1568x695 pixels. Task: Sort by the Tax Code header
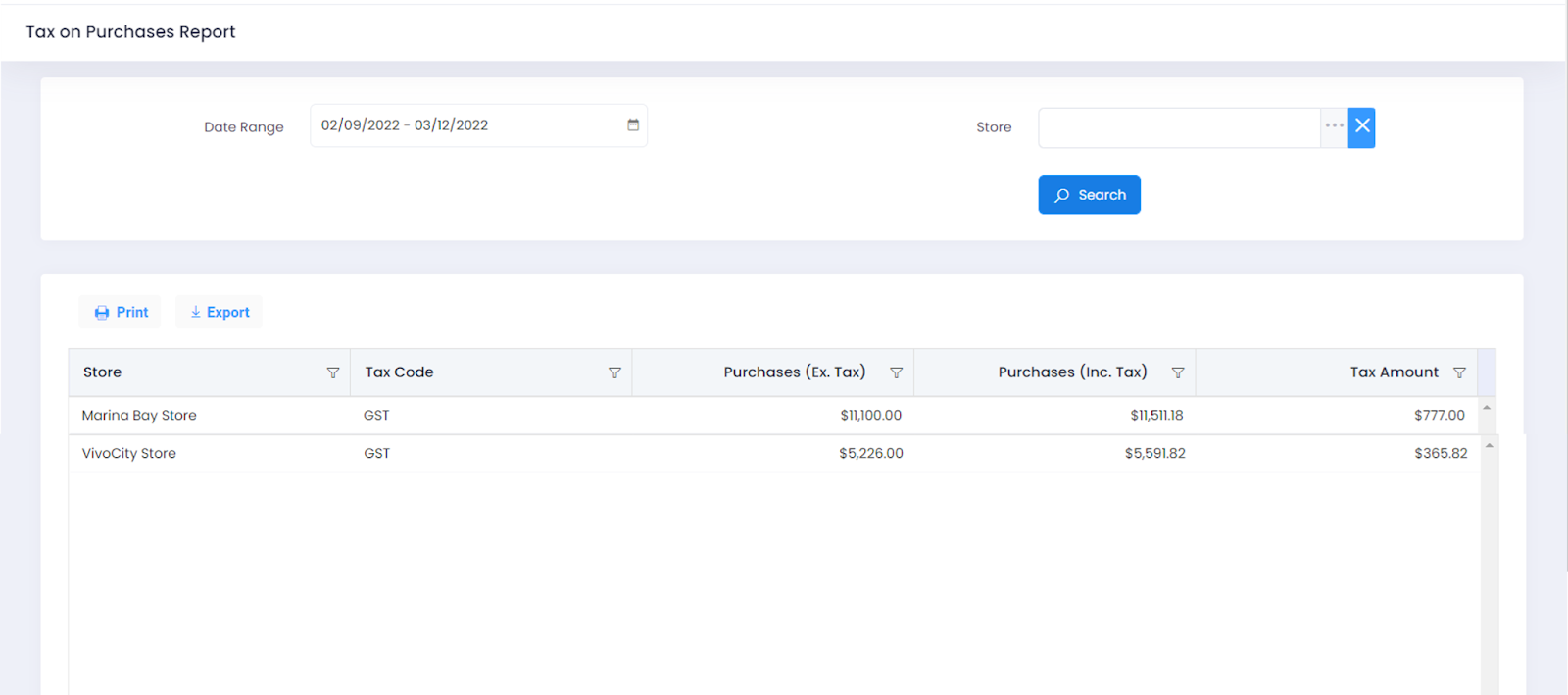[x=399, y=372]
